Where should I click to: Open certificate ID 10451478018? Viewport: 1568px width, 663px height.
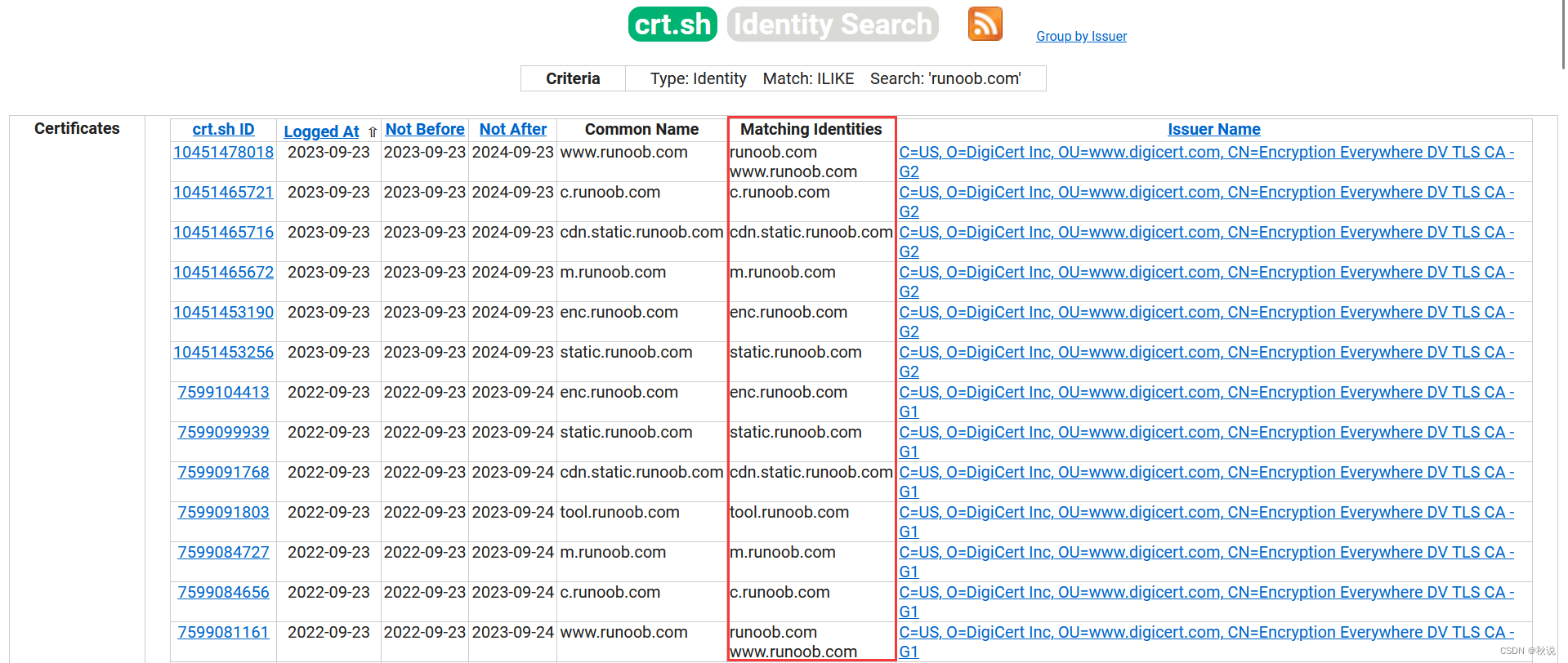[223, 152]
